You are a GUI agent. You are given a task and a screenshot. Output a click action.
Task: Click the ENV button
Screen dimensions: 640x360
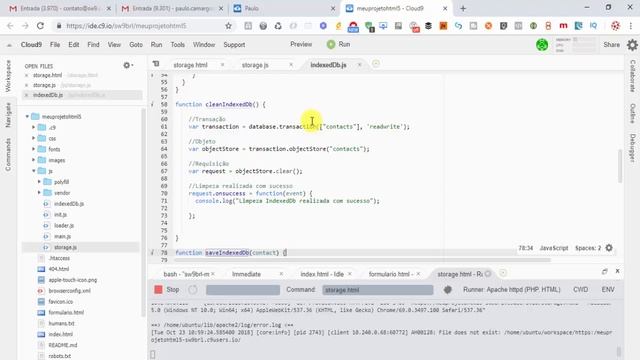pyautogui.click(x=608, y=289)
